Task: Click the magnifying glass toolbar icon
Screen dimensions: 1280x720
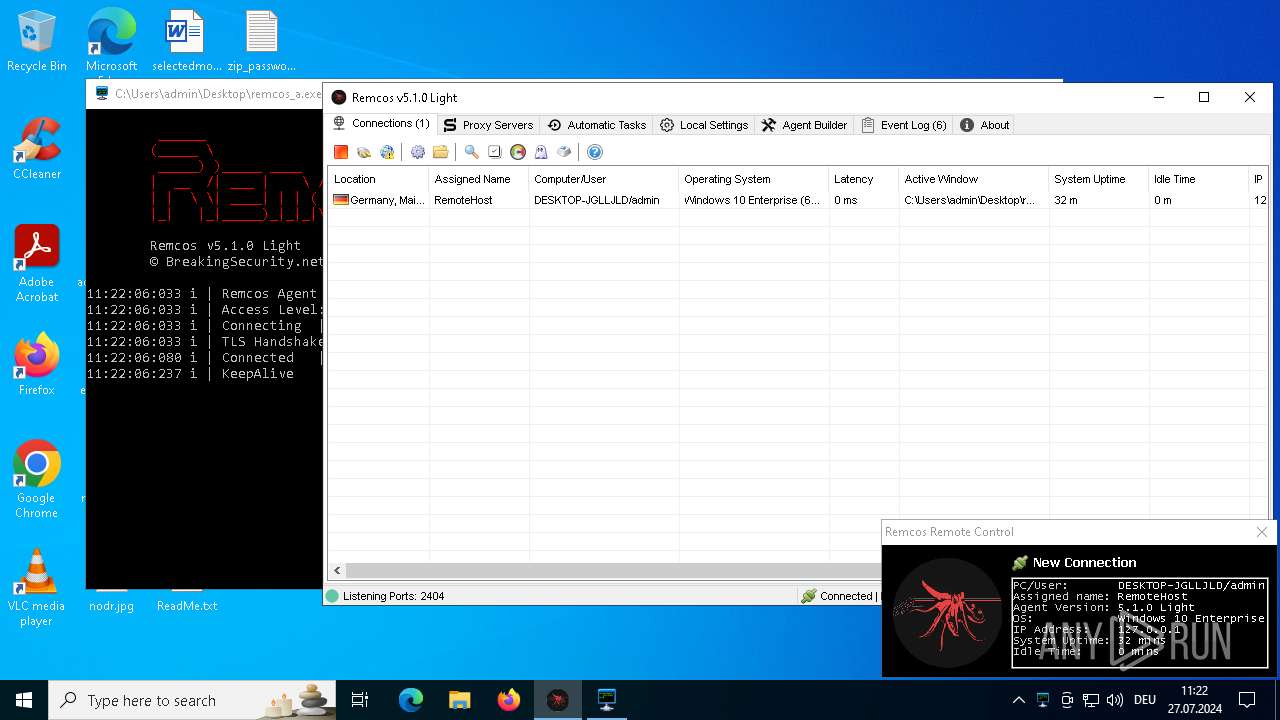Action: coord(471,152)
